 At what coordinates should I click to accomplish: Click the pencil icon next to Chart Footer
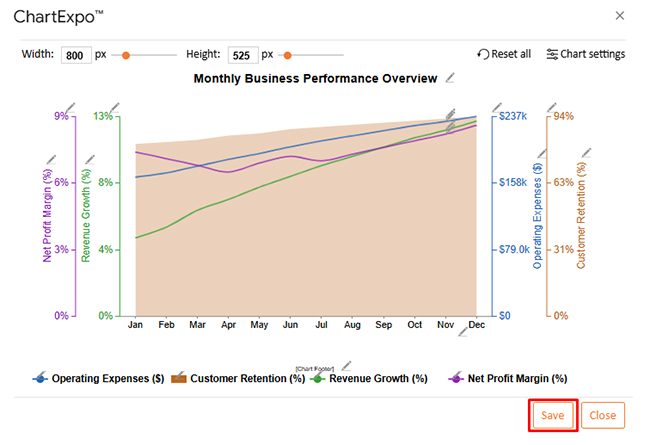tap(346, 365)
